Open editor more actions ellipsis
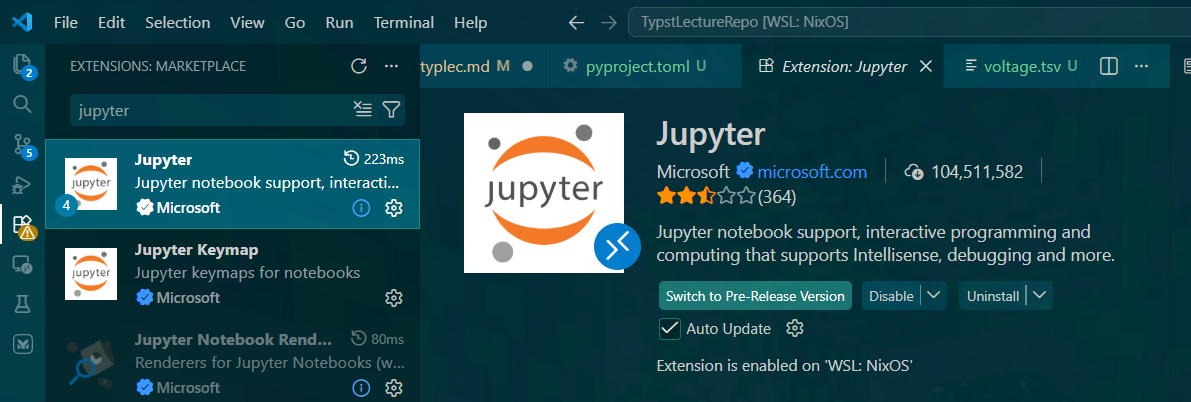Viewport: 1191px width, 402px height. coord(1141,67)
